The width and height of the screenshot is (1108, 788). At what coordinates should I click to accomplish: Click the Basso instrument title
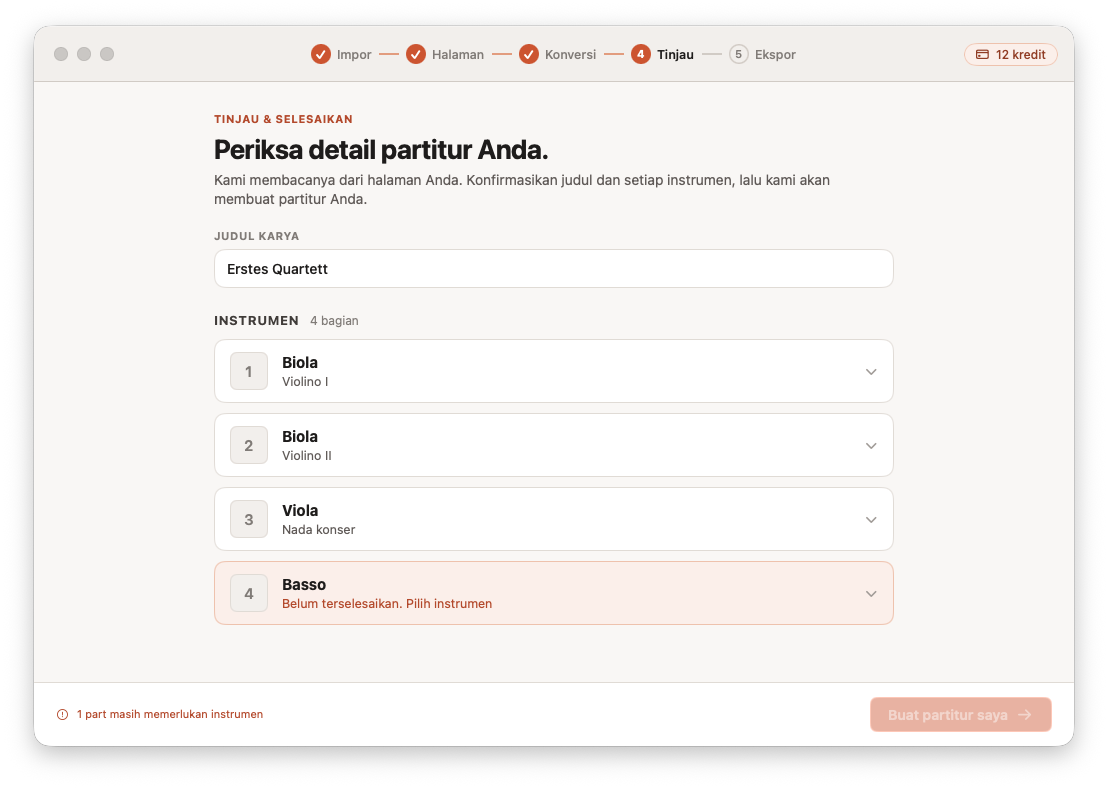coord(304,585)
